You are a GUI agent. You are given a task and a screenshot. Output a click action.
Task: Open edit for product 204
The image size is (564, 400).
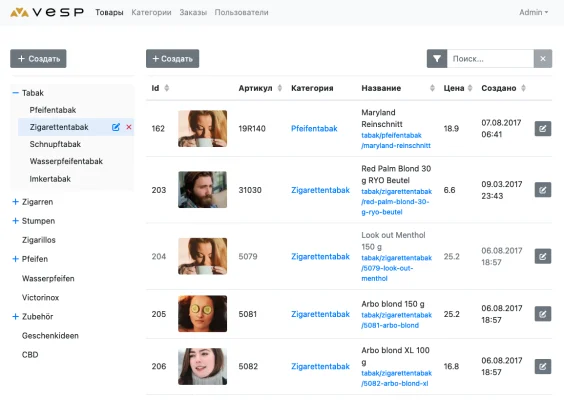543,256
